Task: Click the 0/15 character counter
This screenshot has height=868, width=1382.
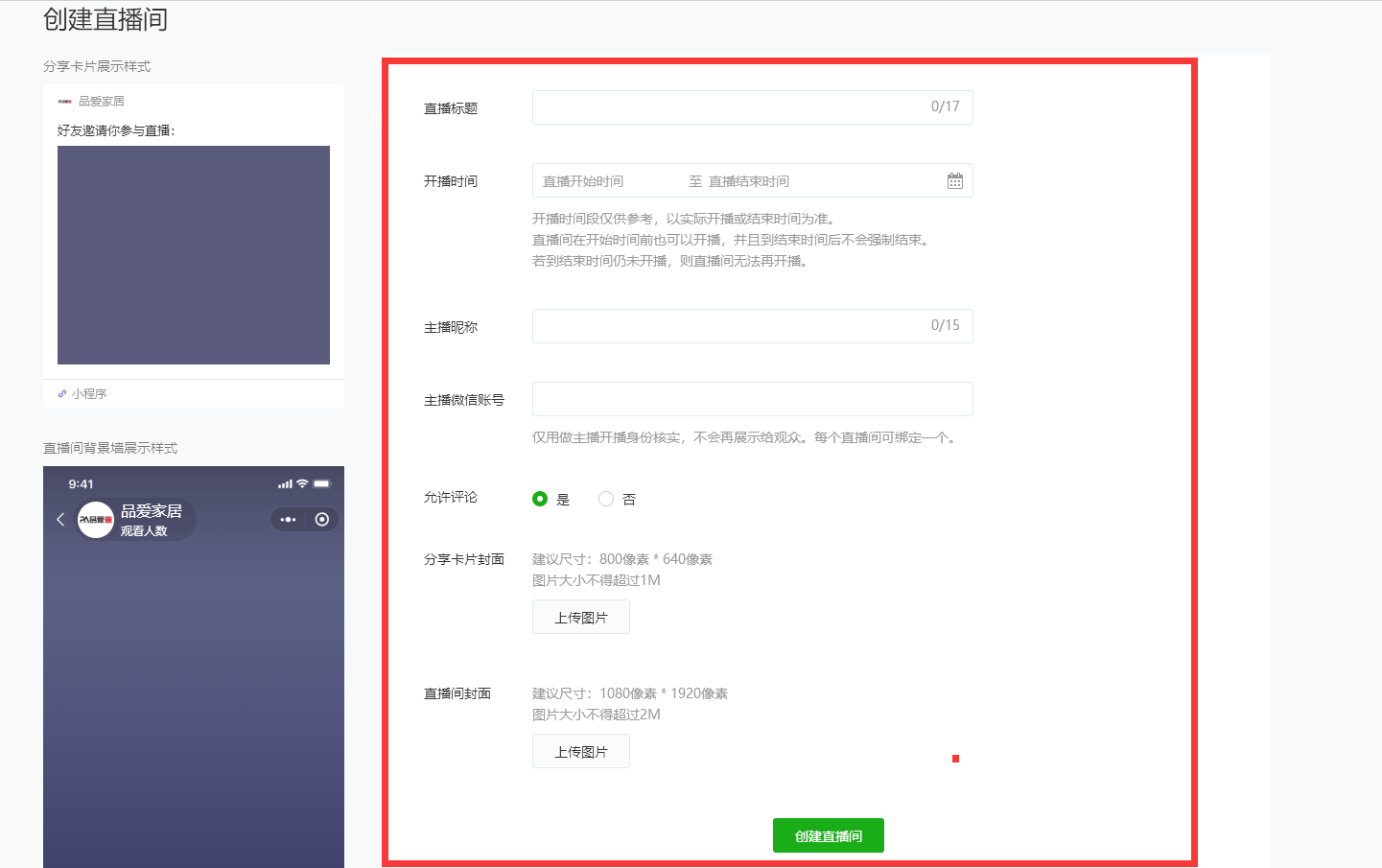Action: pos(946,325)
